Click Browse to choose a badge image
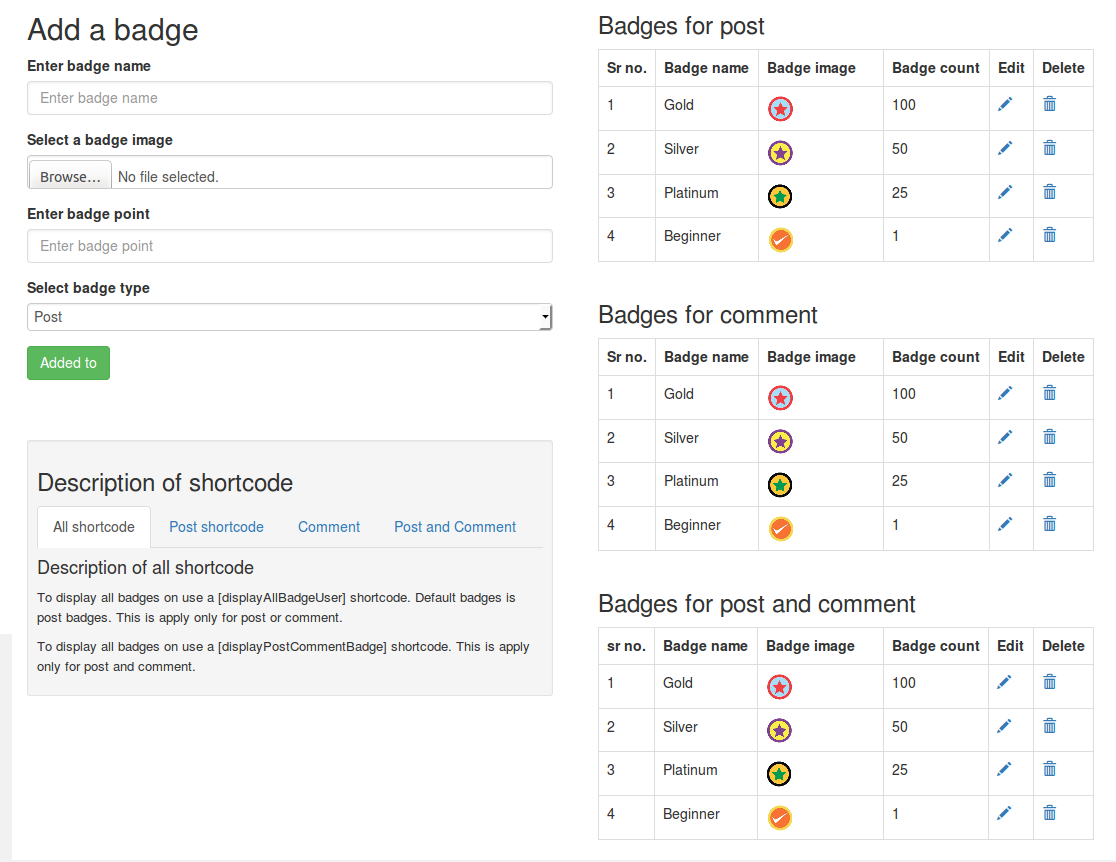 coord(70,176)
